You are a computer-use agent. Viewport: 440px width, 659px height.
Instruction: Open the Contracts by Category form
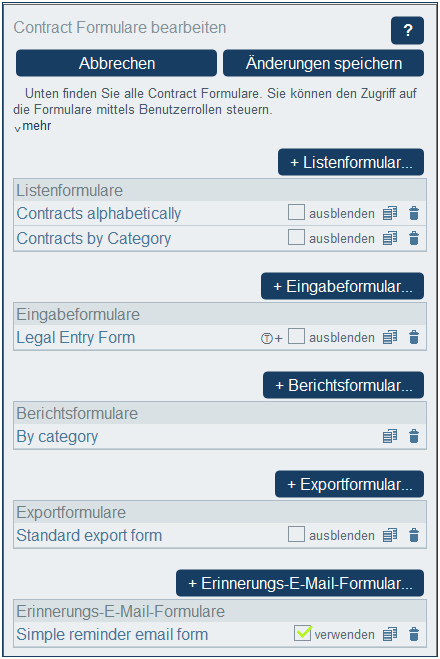[x=94, y=238]
